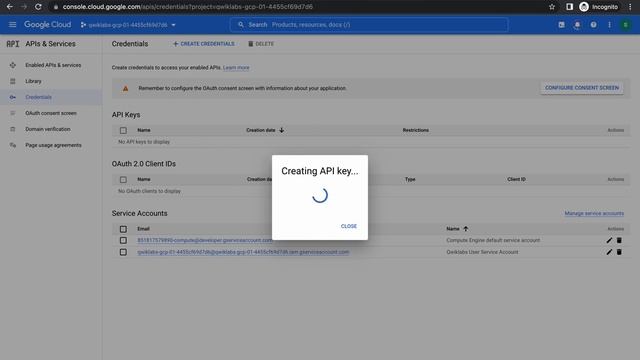Select the Compute Engine default service account checkbox
Screen dimensions: 640x360
pyautogui.click(x=123, y=240)
